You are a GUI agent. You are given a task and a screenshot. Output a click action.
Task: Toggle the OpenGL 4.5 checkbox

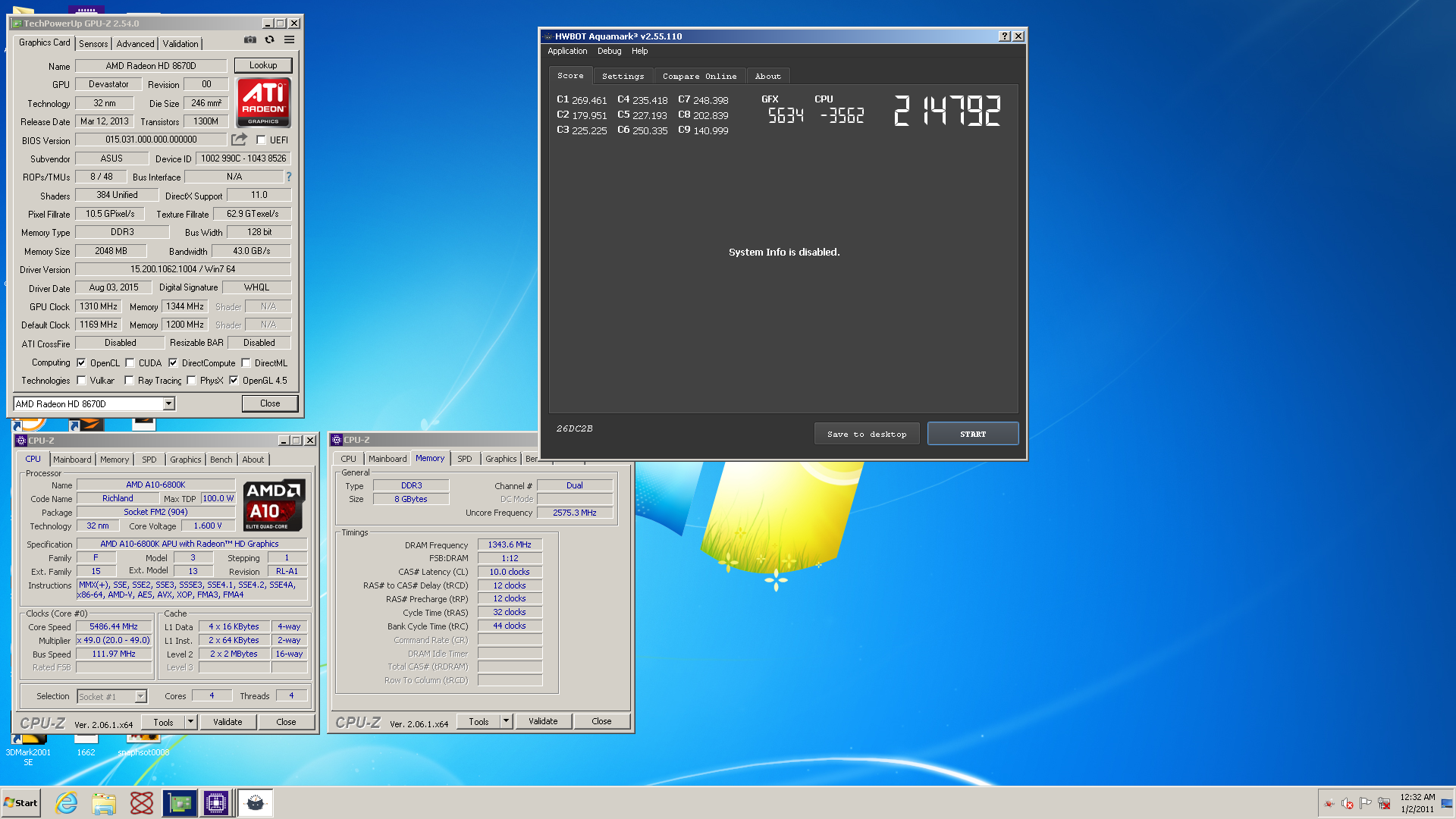pos(234,381)
